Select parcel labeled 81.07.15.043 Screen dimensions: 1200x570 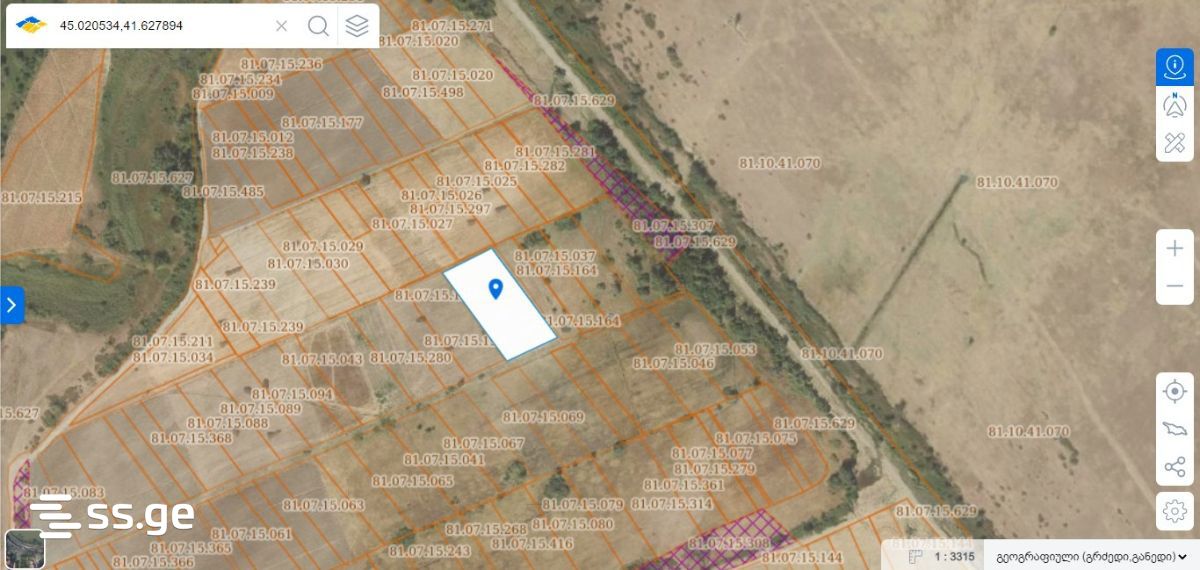322,360
